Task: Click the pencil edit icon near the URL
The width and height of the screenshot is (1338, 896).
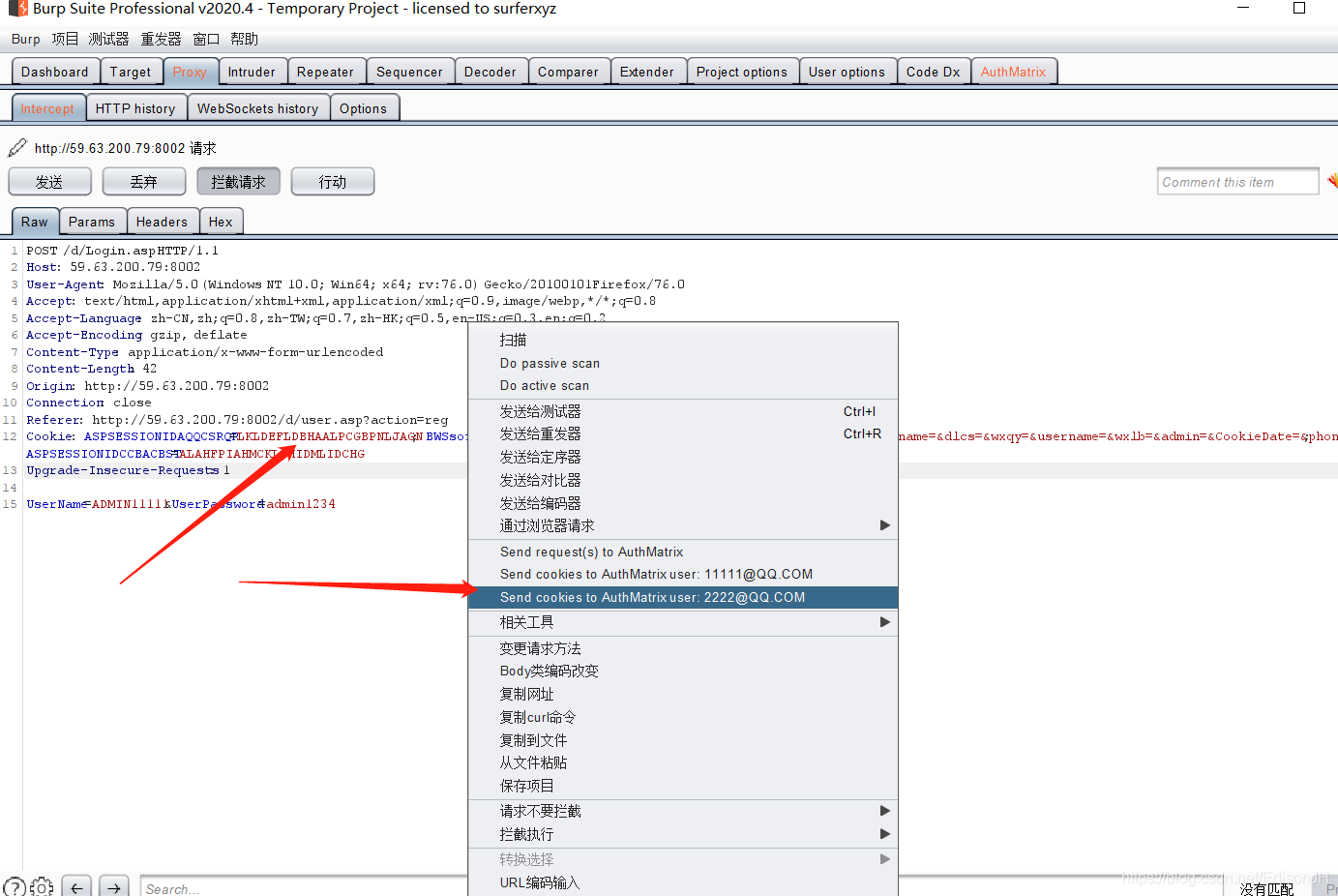Action: pyautogui.click(x=15, y=149)
